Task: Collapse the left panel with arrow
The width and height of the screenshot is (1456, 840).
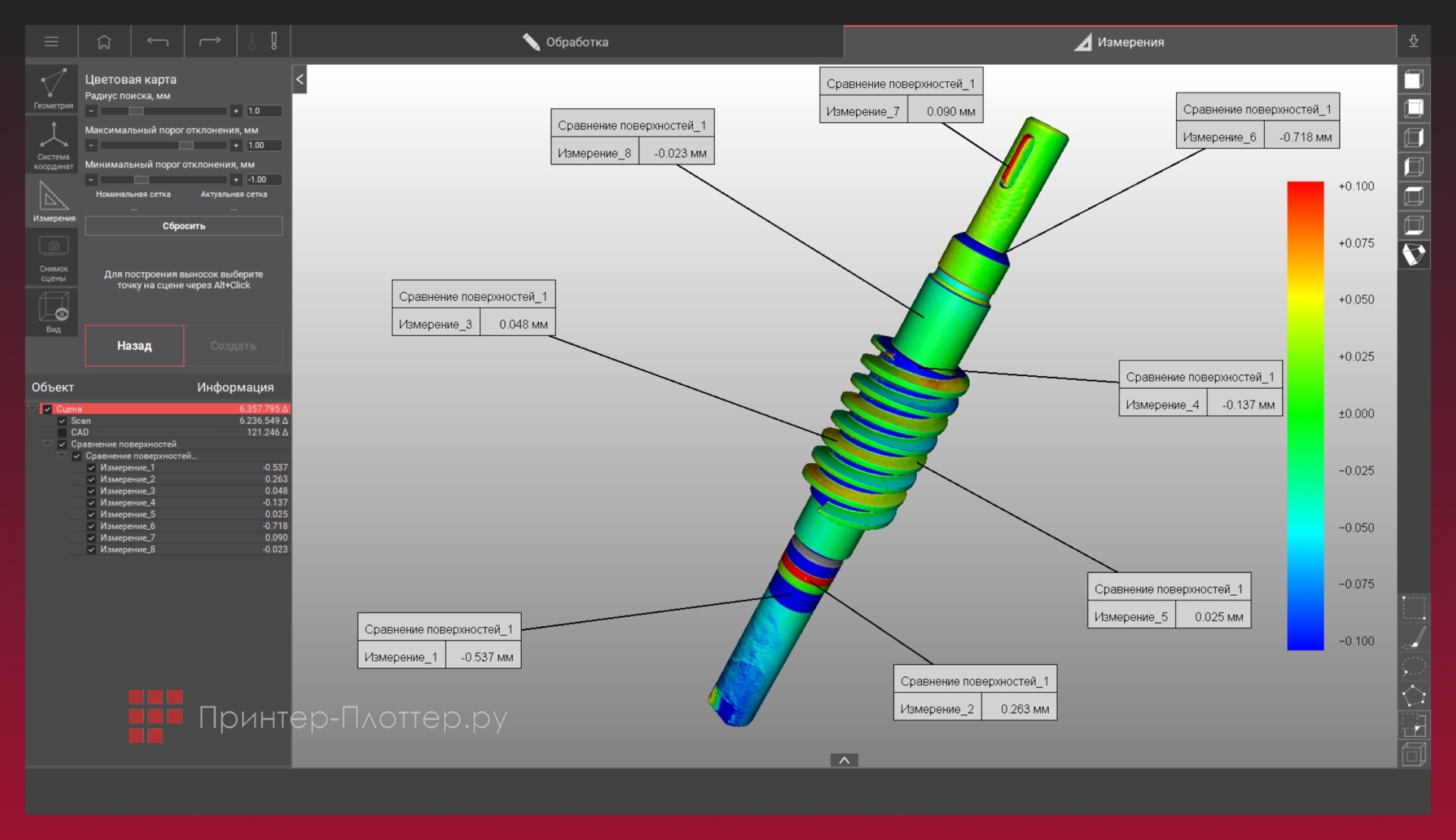Action: [x=300, y=79]
